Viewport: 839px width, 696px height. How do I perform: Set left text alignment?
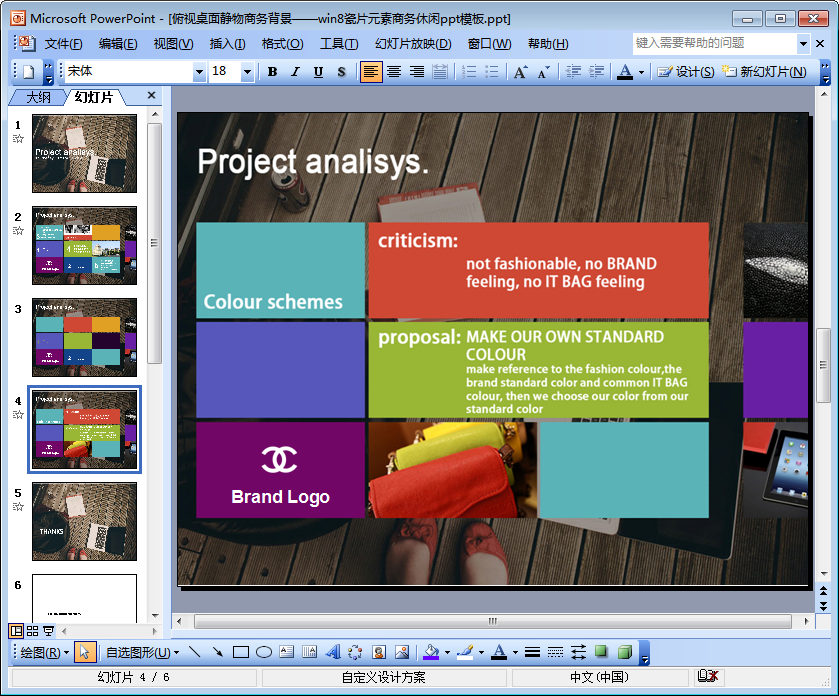[371, 72]
